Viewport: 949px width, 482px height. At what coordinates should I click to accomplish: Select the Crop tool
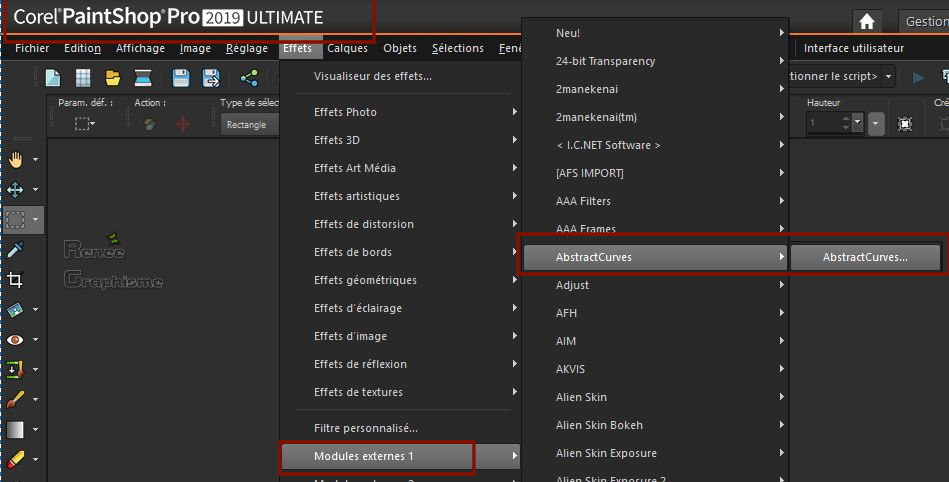(x=15, y=279)
